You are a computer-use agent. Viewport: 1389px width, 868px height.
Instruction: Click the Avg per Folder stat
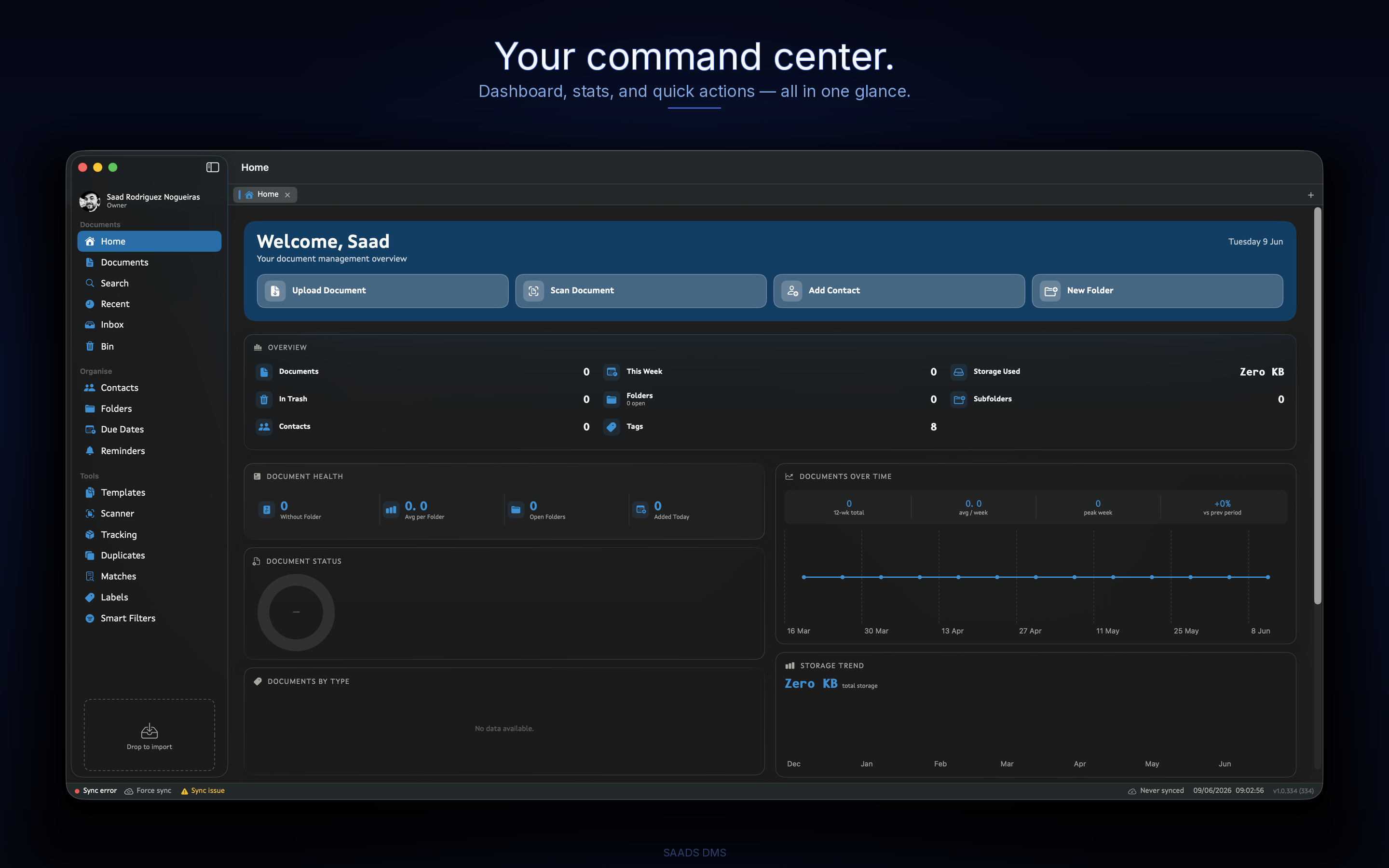[x=414, y=510]
